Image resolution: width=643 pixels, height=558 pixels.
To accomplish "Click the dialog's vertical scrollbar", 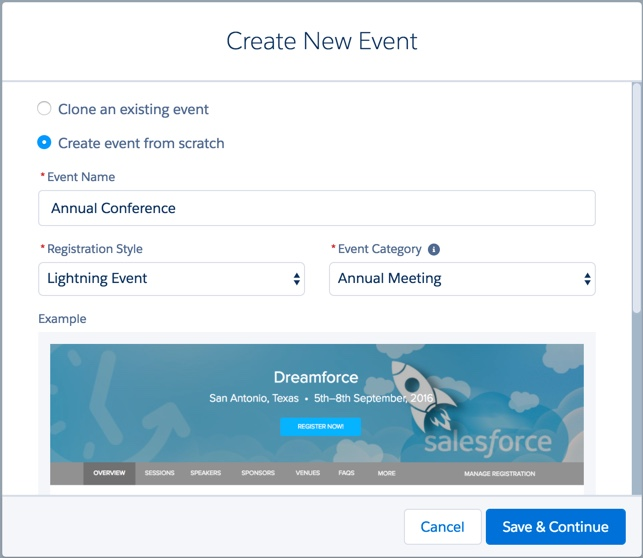I will 637,200.
